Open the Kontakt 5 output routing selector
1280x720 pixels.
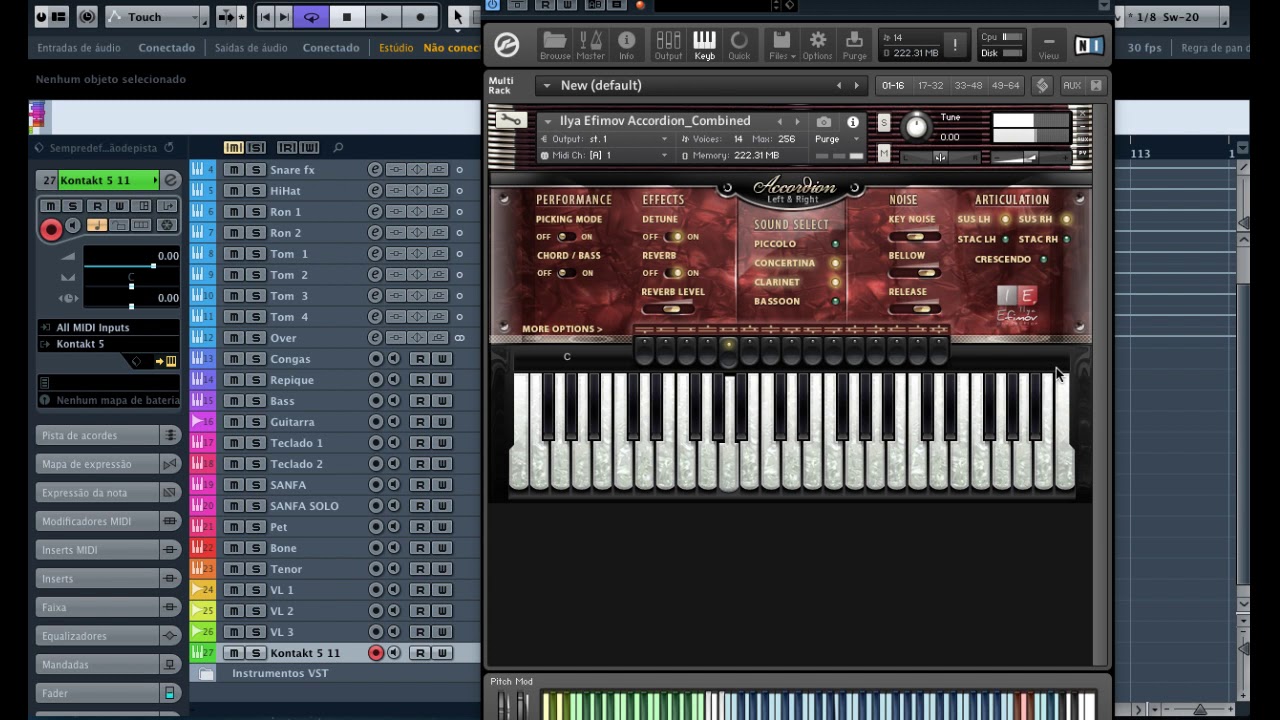tap(109, 344)
